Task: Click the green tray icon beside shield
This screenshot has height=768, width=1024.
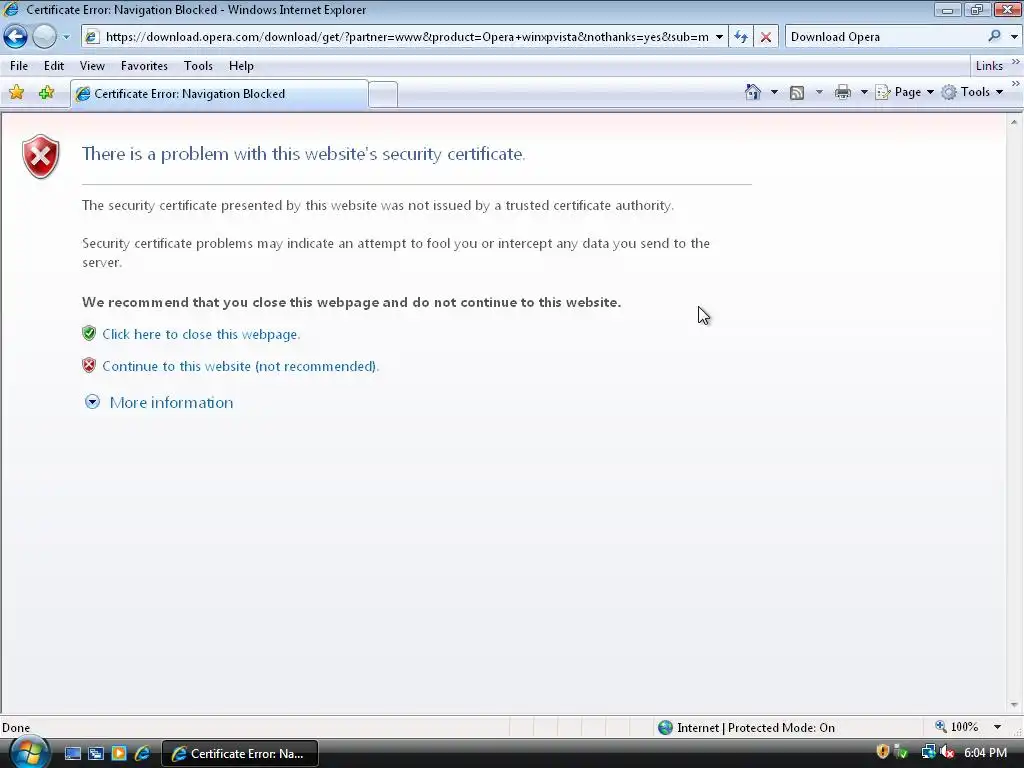Action: pos(902,752)
